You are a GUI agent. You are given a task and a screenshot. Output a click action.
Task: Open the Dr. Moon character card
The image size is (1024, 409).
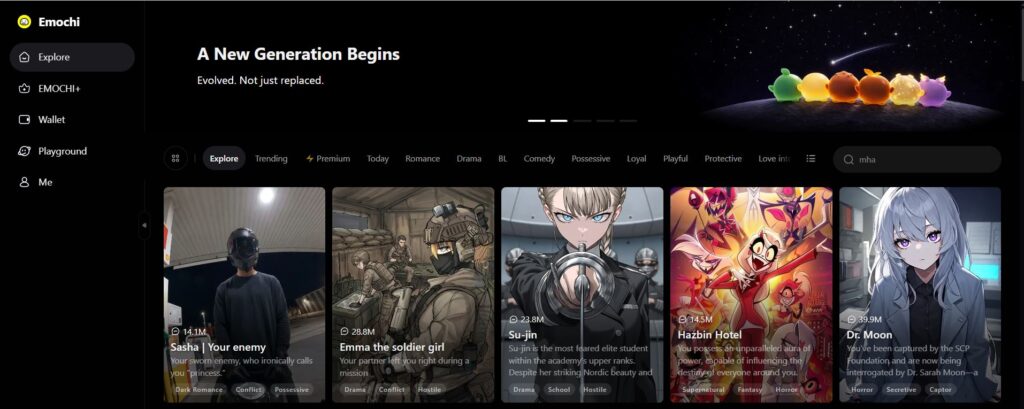point(920,295)
